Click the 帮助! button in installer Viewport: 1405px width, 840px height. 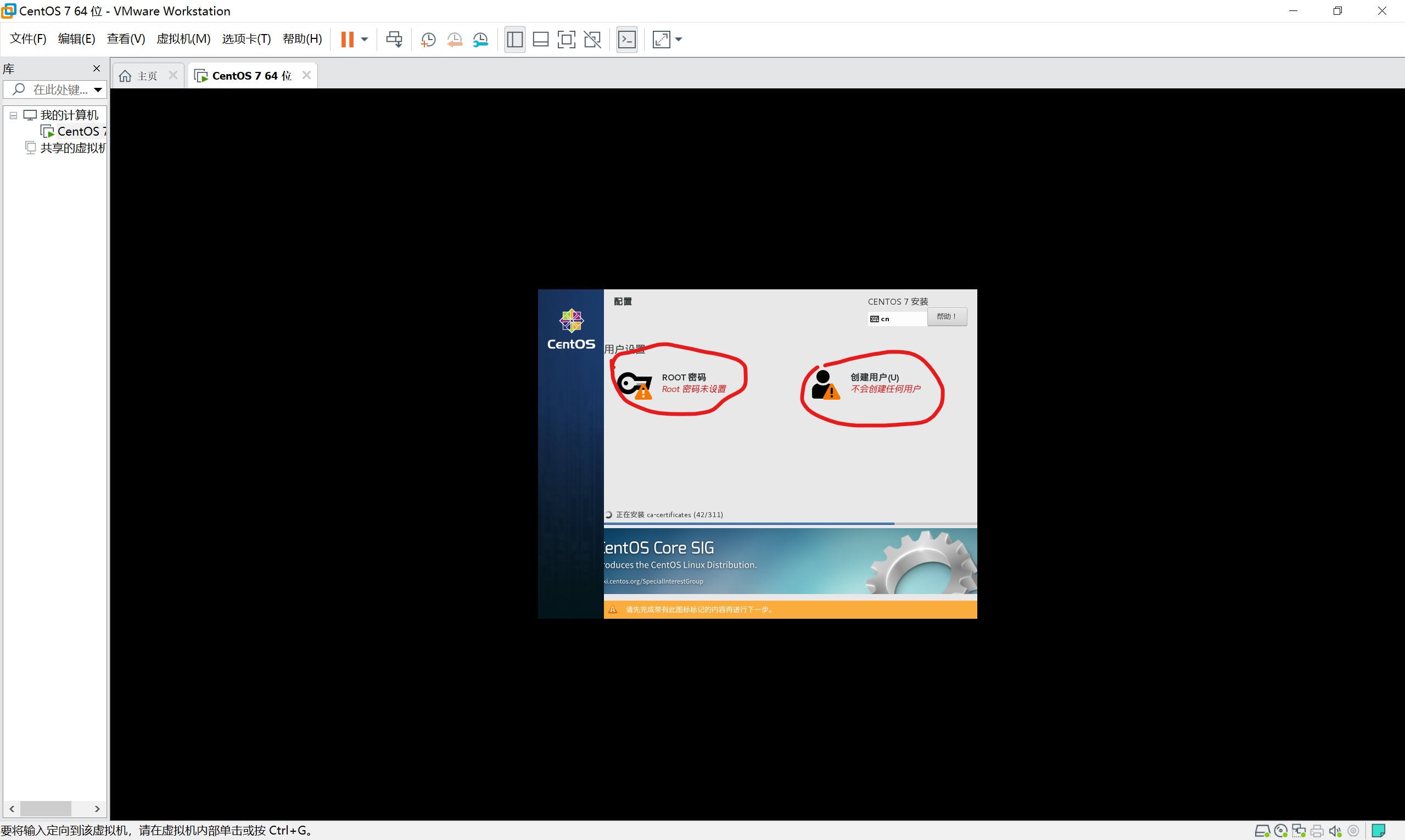947,316
